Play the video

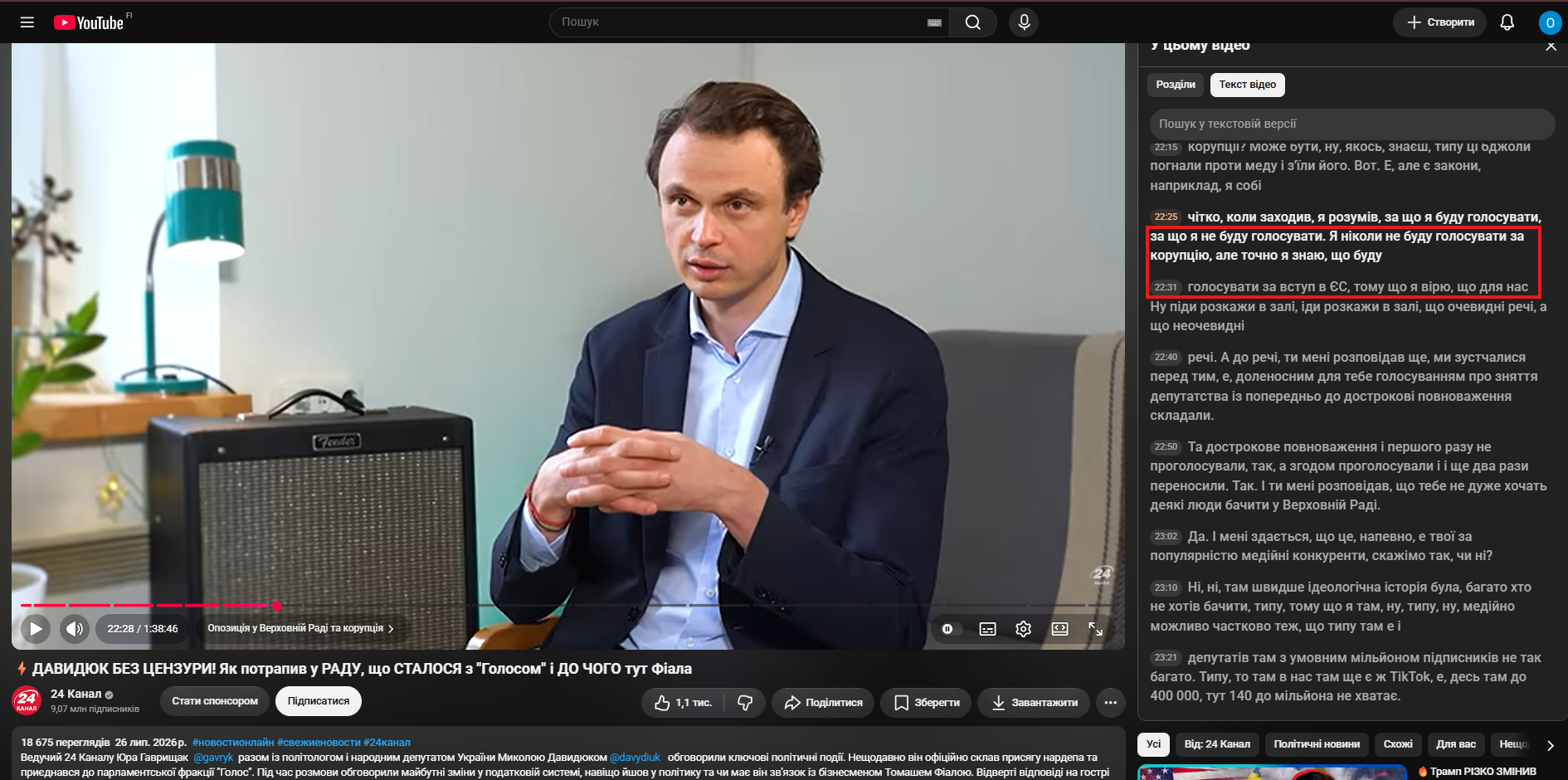point(36,629)
